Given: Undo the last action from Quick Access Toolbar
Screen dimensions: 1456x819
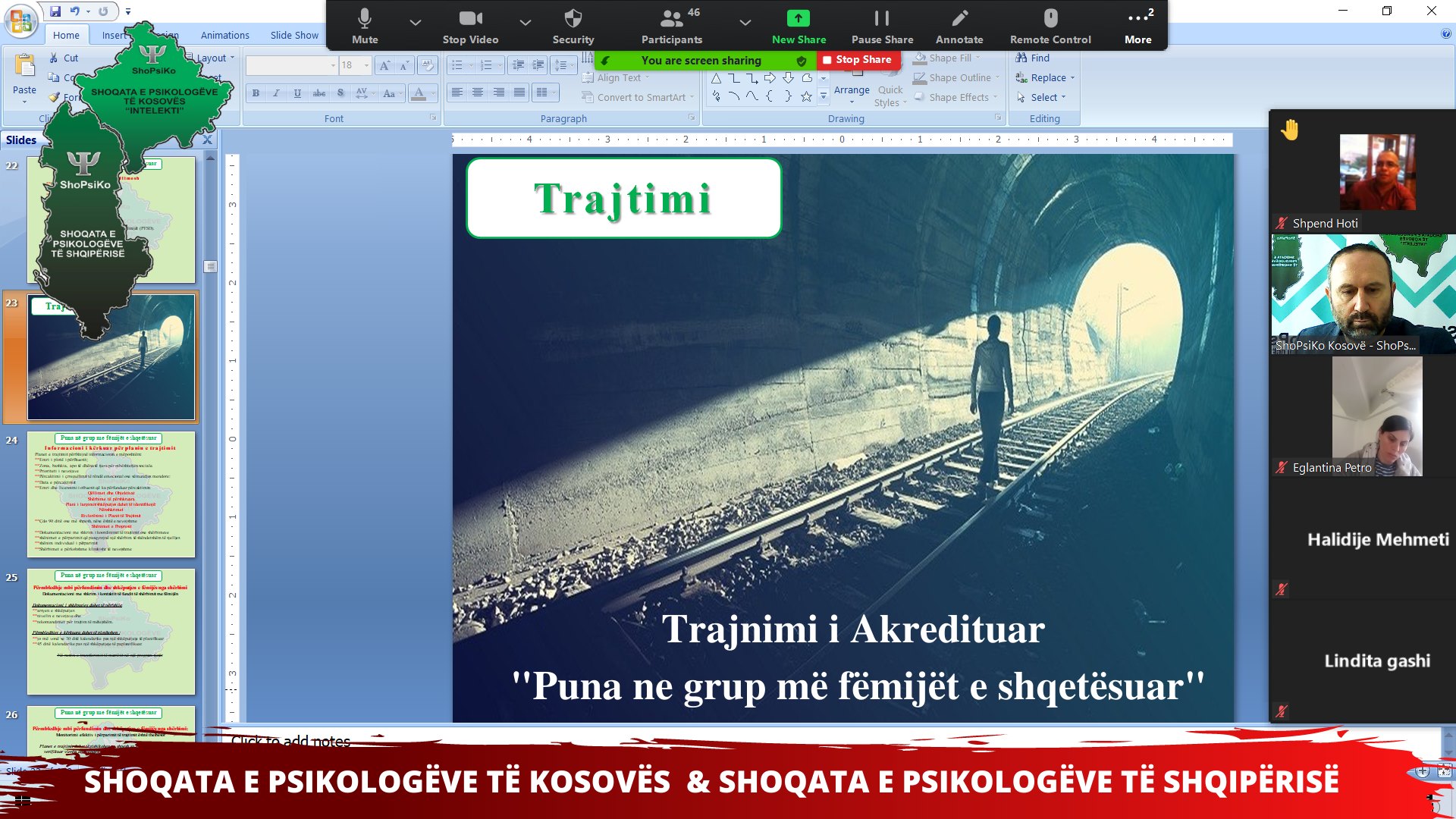Looking at the screenshot, I should (x=75, y=11).
